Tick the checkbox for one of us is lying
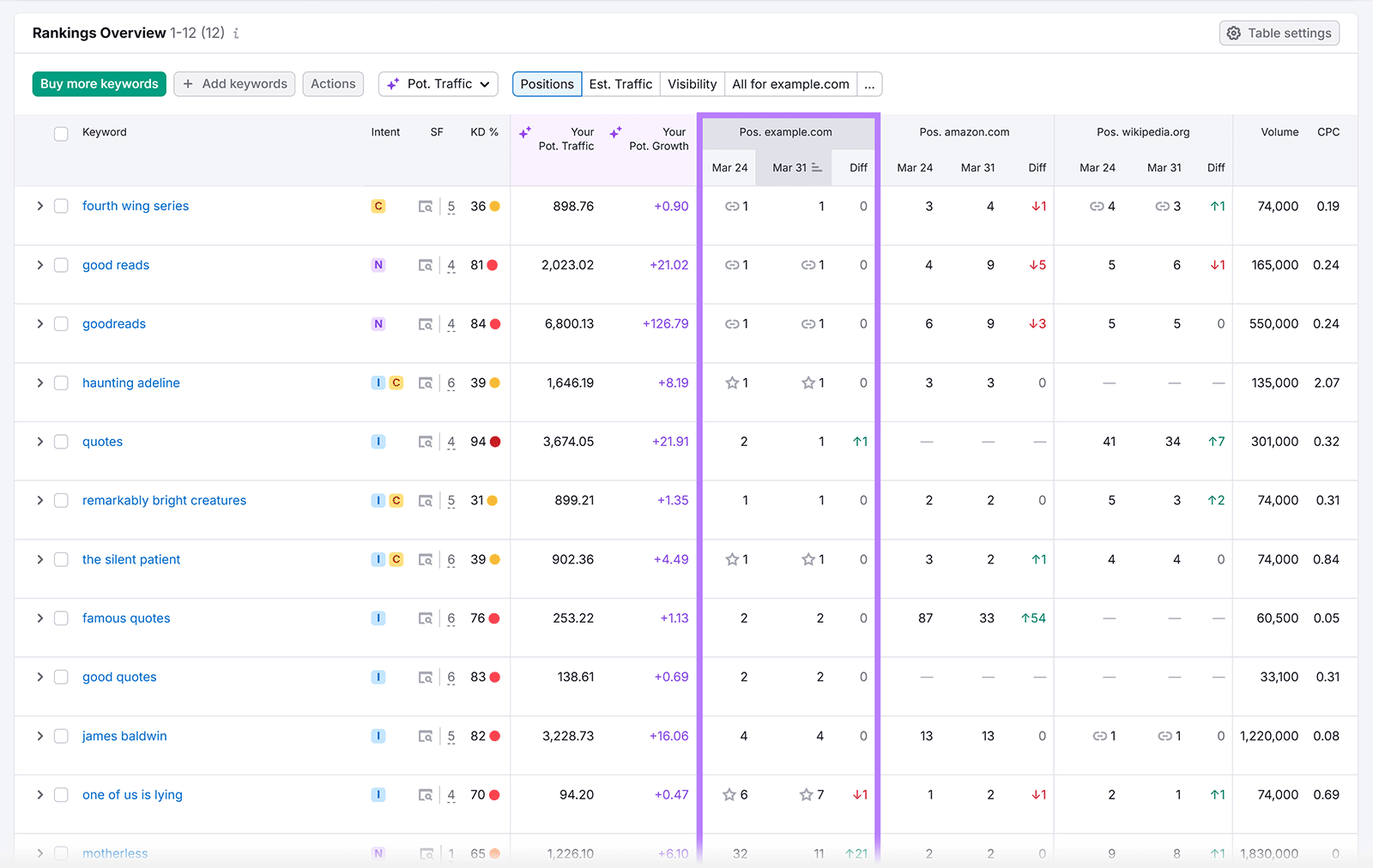This screenshot has width=1373, height=868. (61, 794)
